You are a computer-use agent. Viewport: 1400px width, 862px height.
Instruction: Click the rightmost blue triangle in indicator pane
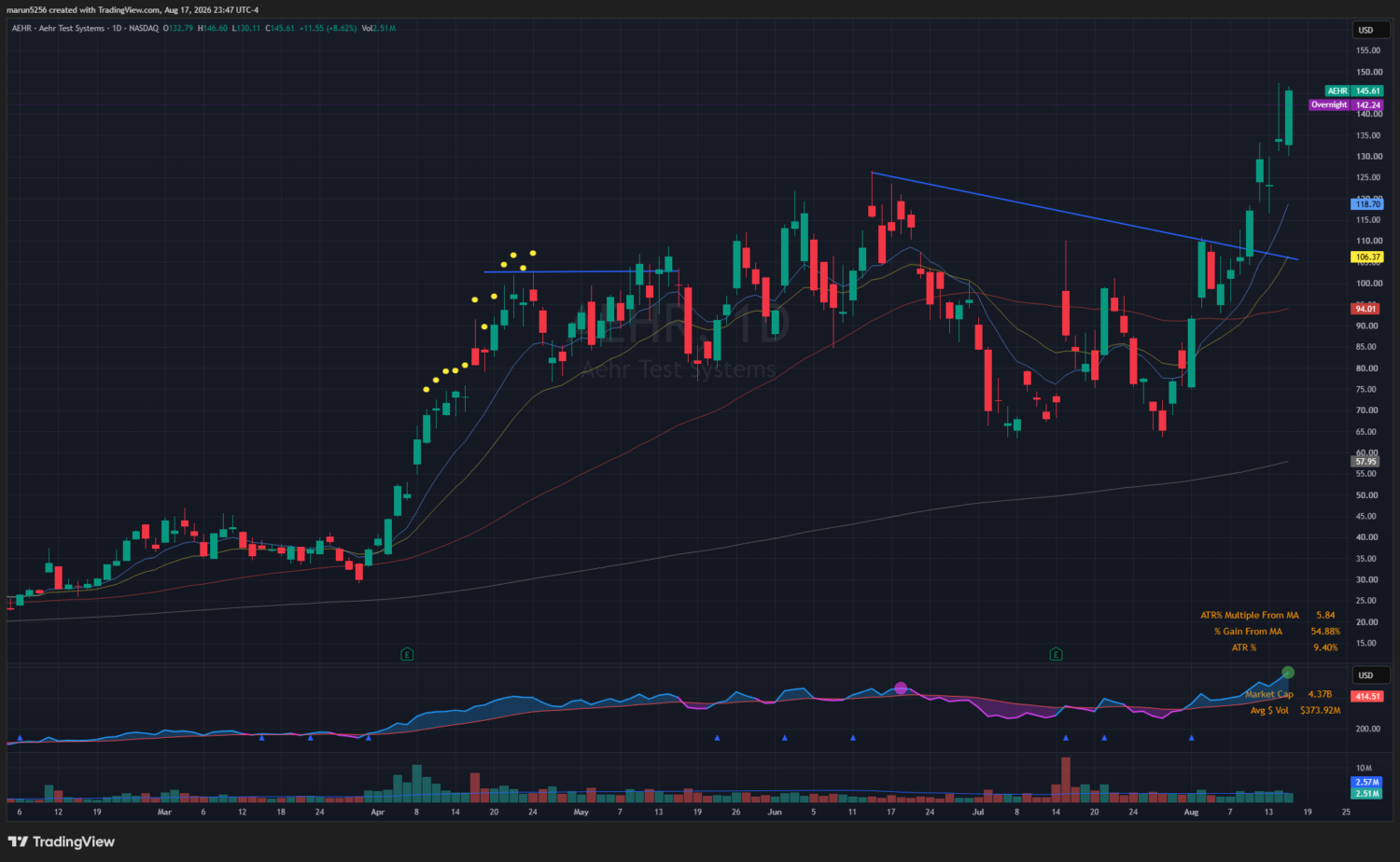pos(1192,738)
